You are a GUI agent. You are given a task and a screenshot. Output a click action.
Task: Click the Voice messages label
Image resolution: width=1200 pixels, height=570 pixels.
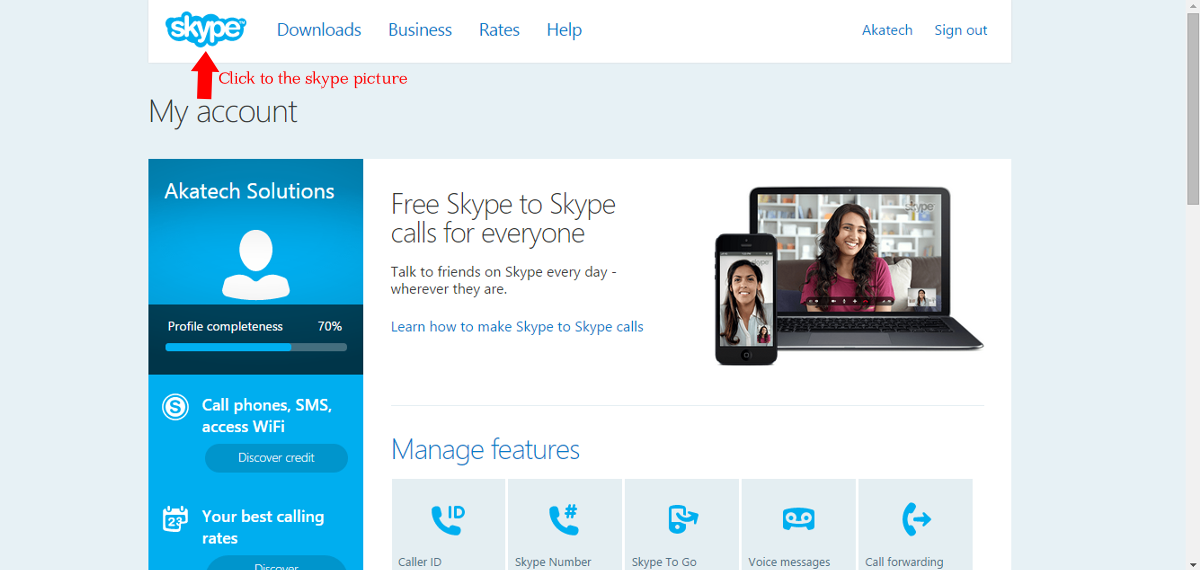click(789, 562)
